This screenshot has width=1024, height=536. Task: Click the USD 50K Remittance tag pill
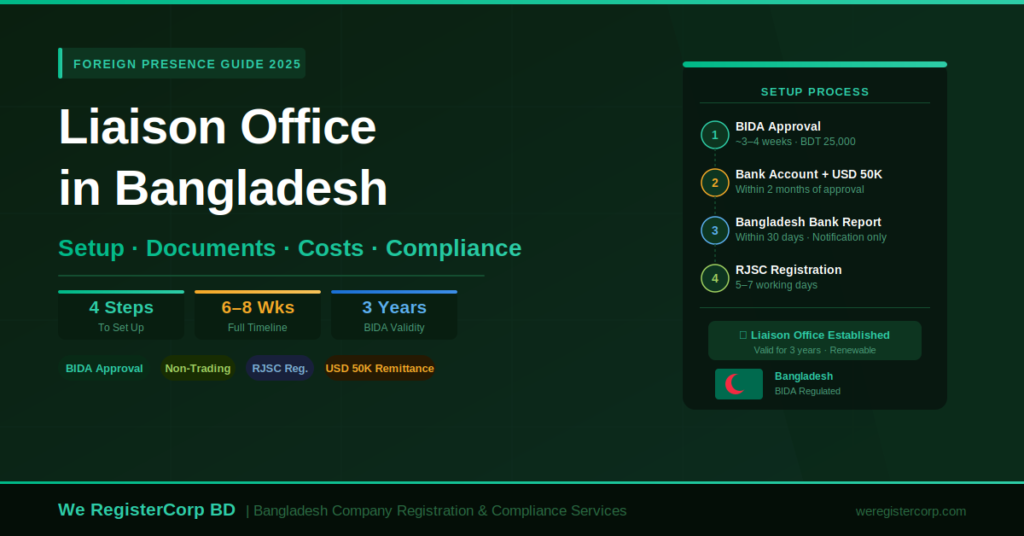[379, 368]
